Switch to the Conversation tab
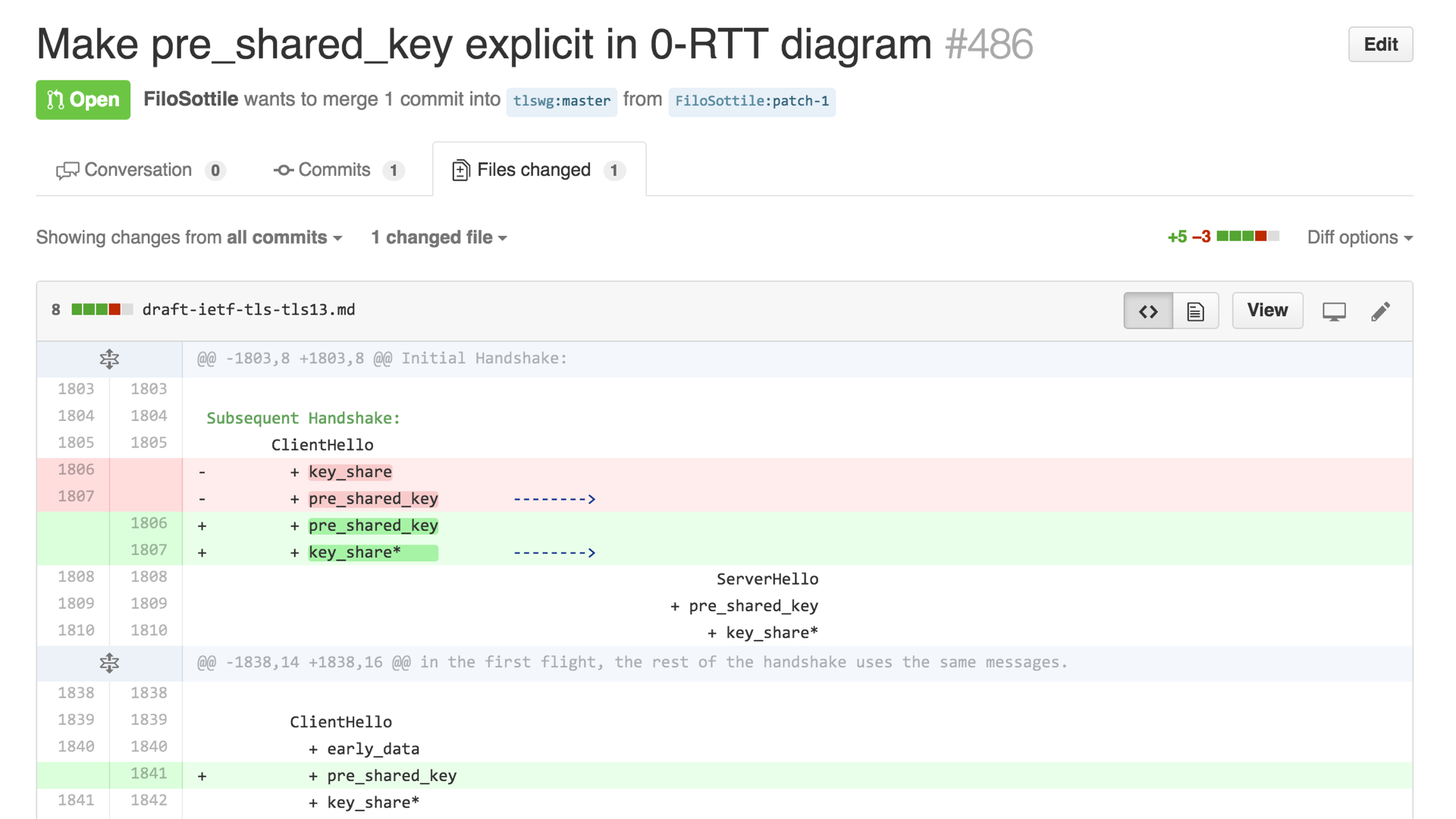The width and height of the screenshot is (1456, 819). click(140, 170)
